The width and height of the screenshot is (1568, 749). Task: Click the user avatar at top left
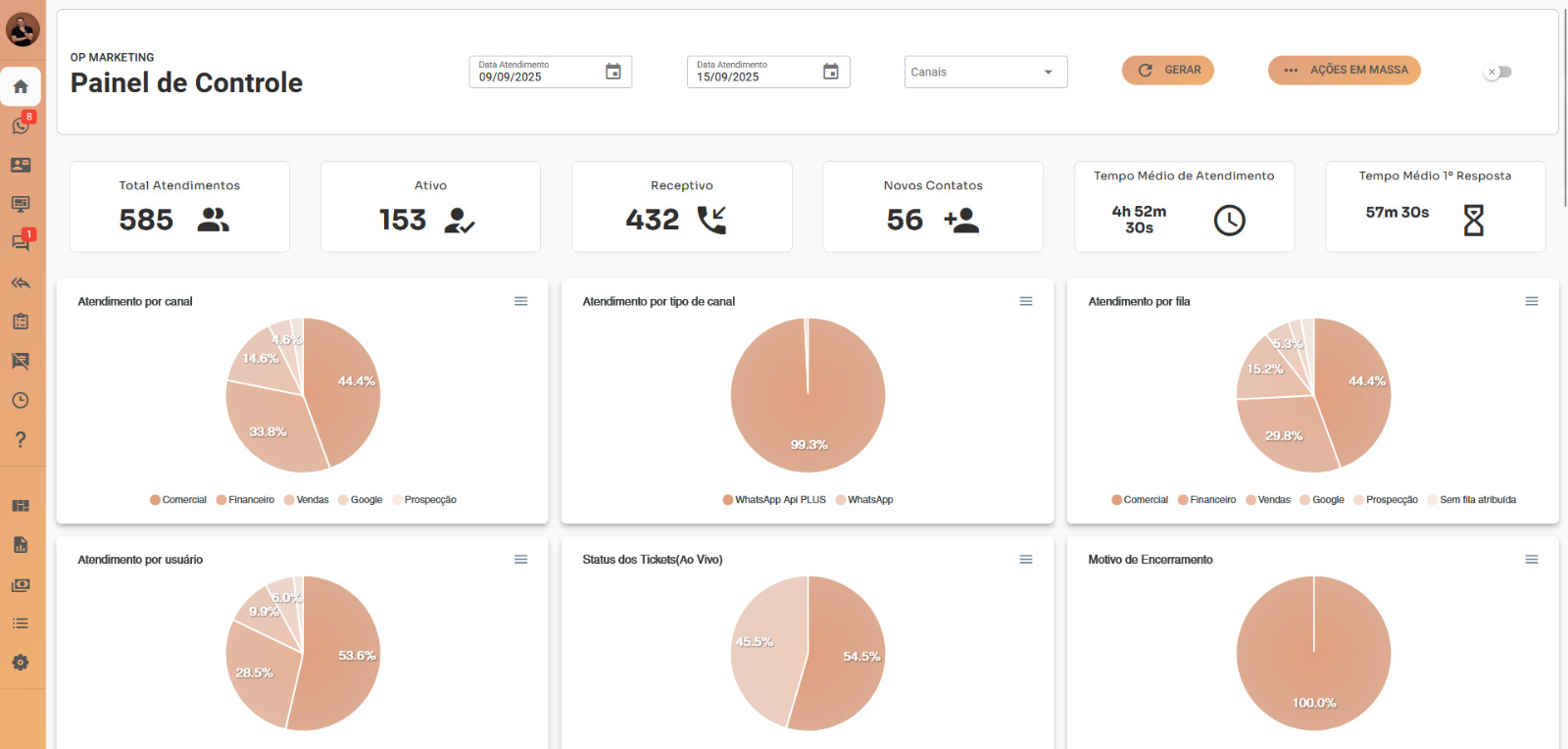[23, 29]
